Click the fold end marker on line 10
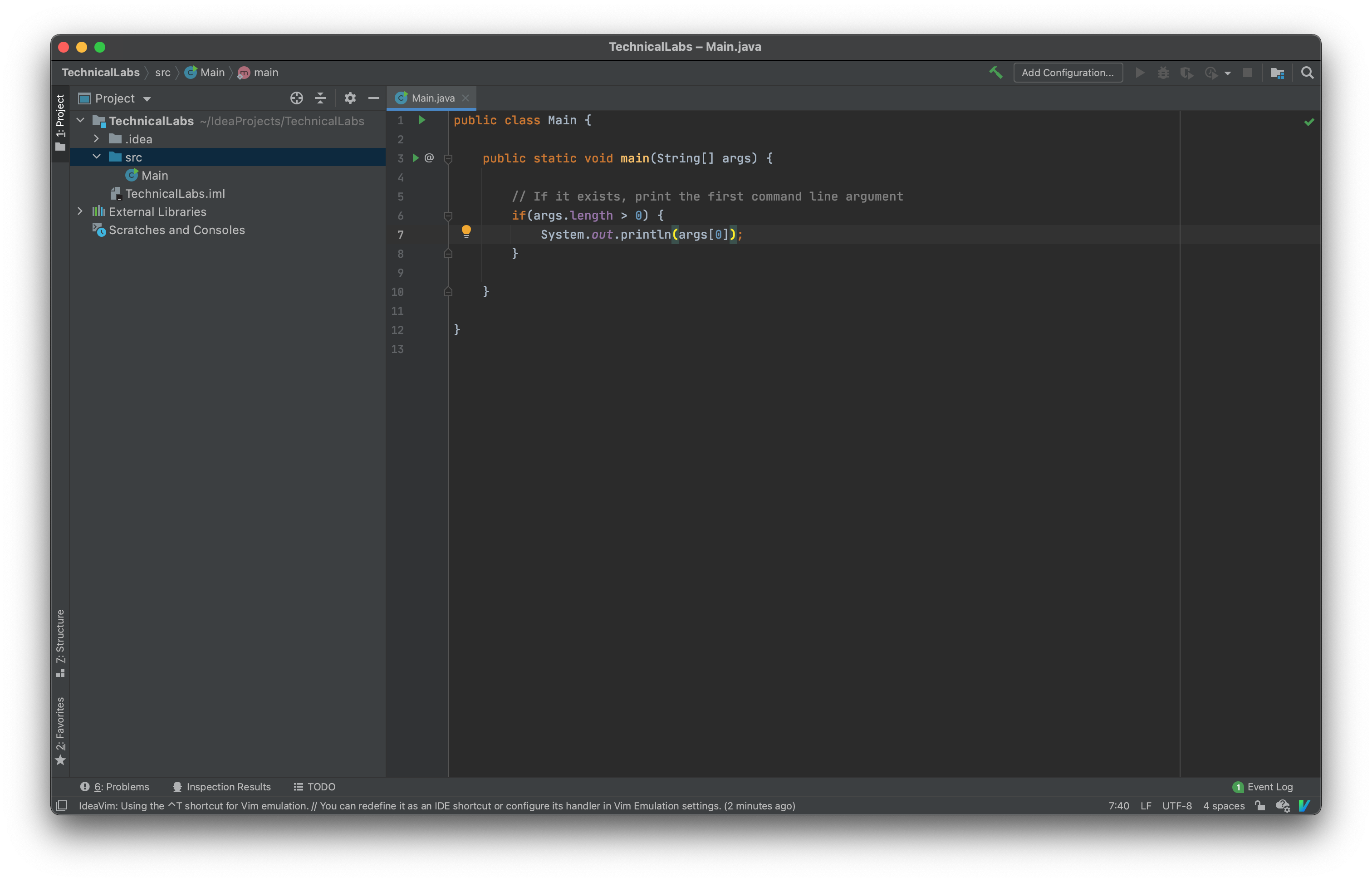 [448, 292]
